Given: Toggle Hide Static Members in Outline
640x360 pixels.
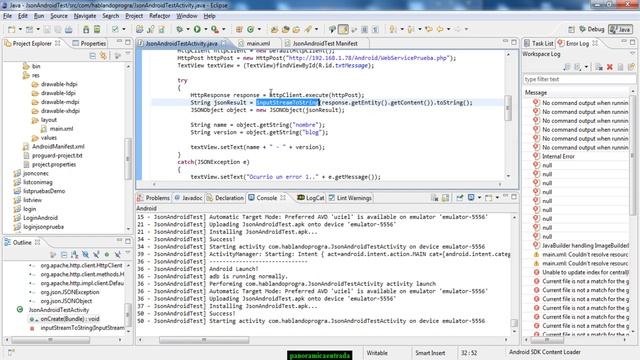Looking at the screenshot, I should click(96, 255).
